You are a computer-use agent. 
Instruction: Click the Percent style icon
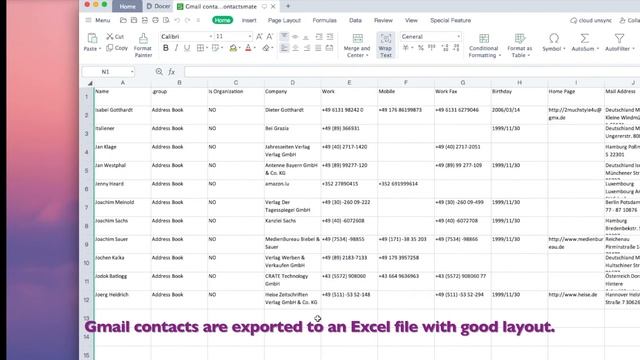[421, 48]
